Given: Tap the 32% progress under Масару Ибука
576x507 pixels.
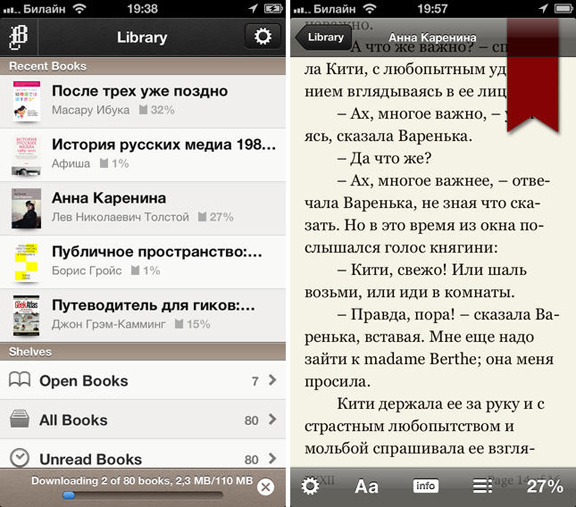Looking at the screenshot, I should 157,110.
